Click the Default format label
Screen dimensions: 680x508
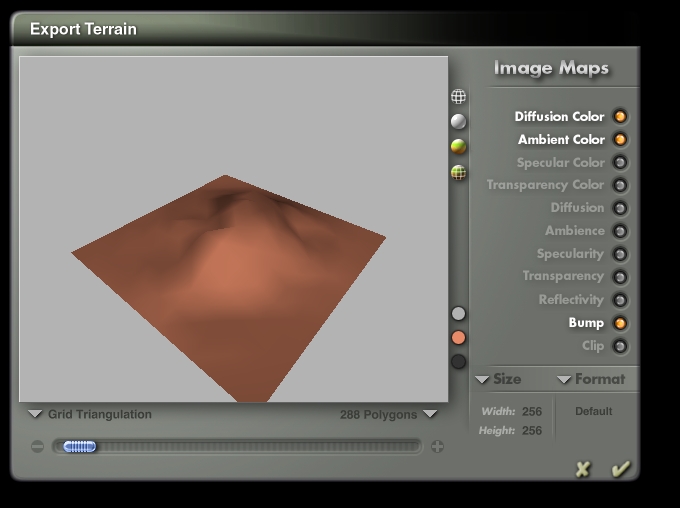point(593,411)
